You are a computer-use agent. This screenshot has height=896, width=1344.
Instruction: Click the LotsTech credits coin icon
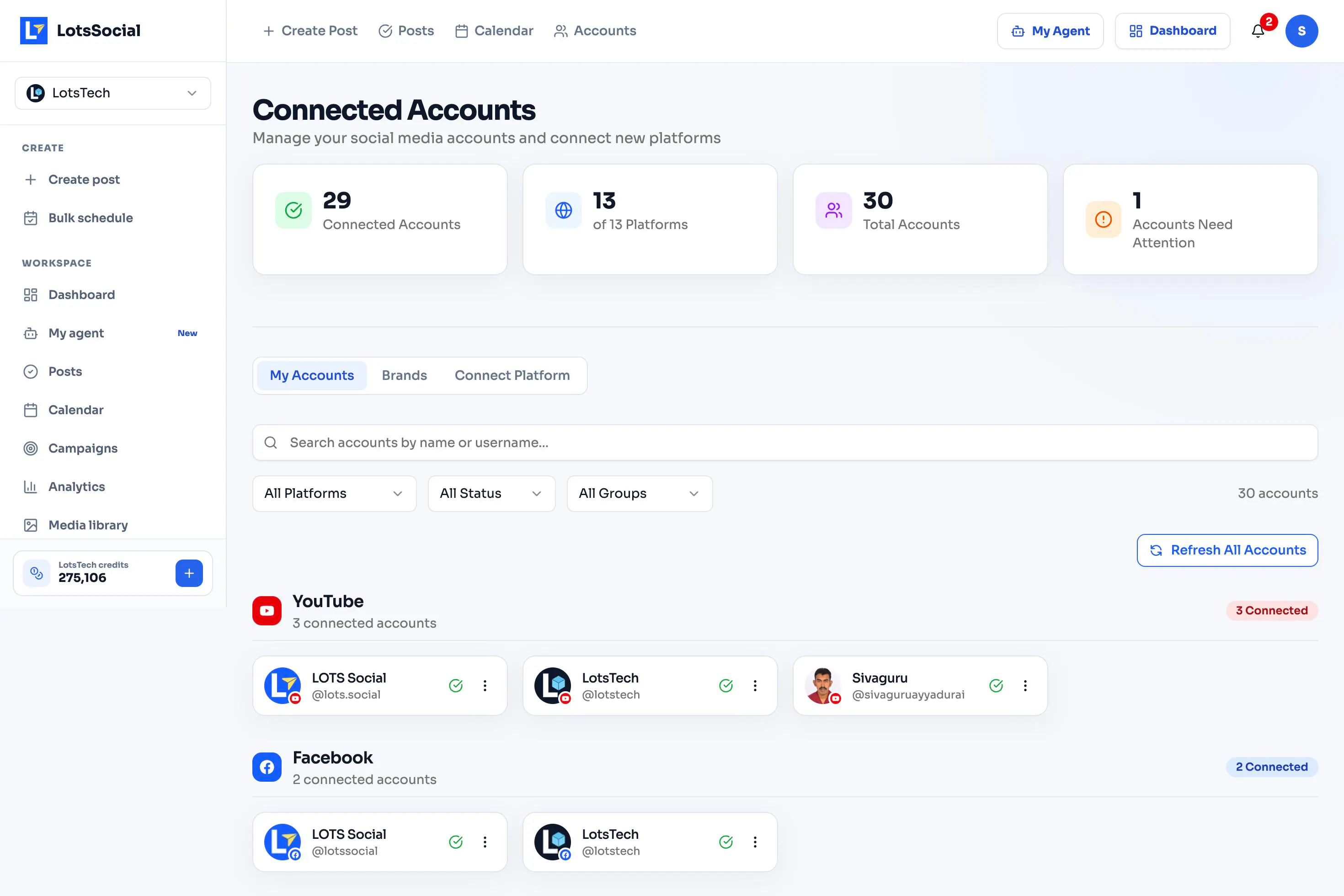click(37, 573)
